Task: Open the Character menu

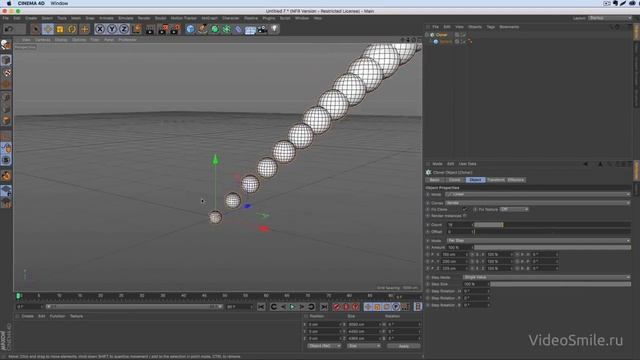Action: 231,18
